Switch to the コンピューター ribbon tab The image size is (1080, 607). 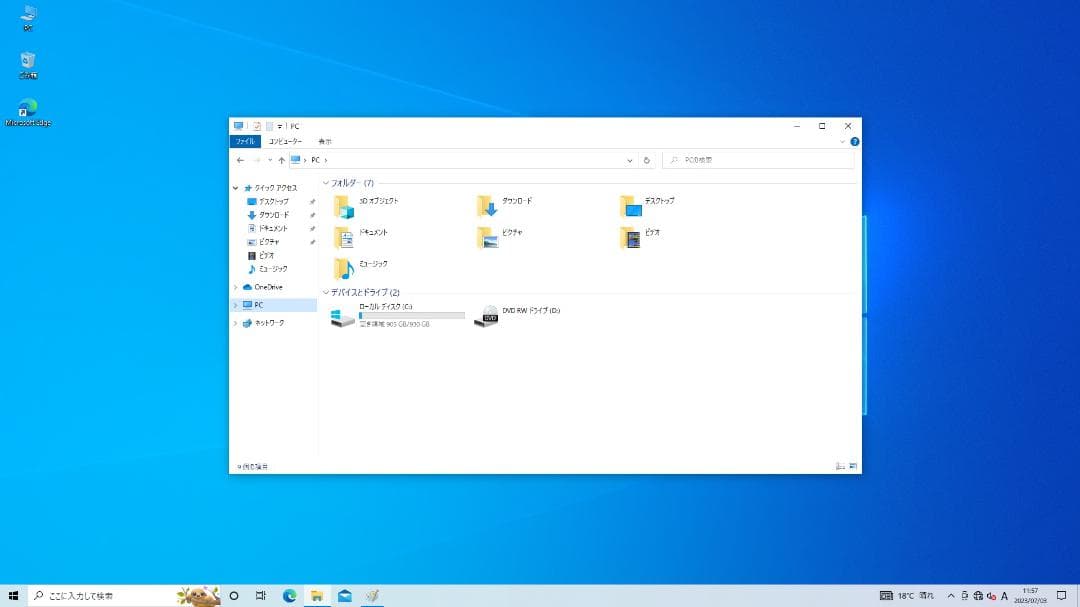click(286, 141)
